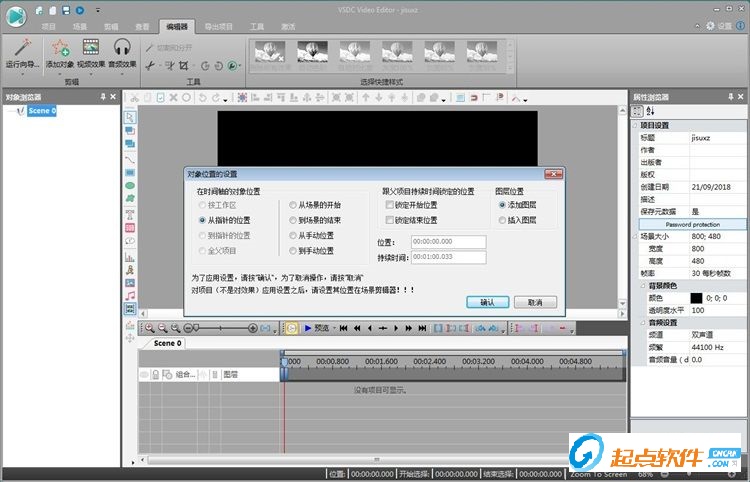The image size is (750, 482).
Task: Open the 添加对象 add object tool
Action: tap(60, 48)
